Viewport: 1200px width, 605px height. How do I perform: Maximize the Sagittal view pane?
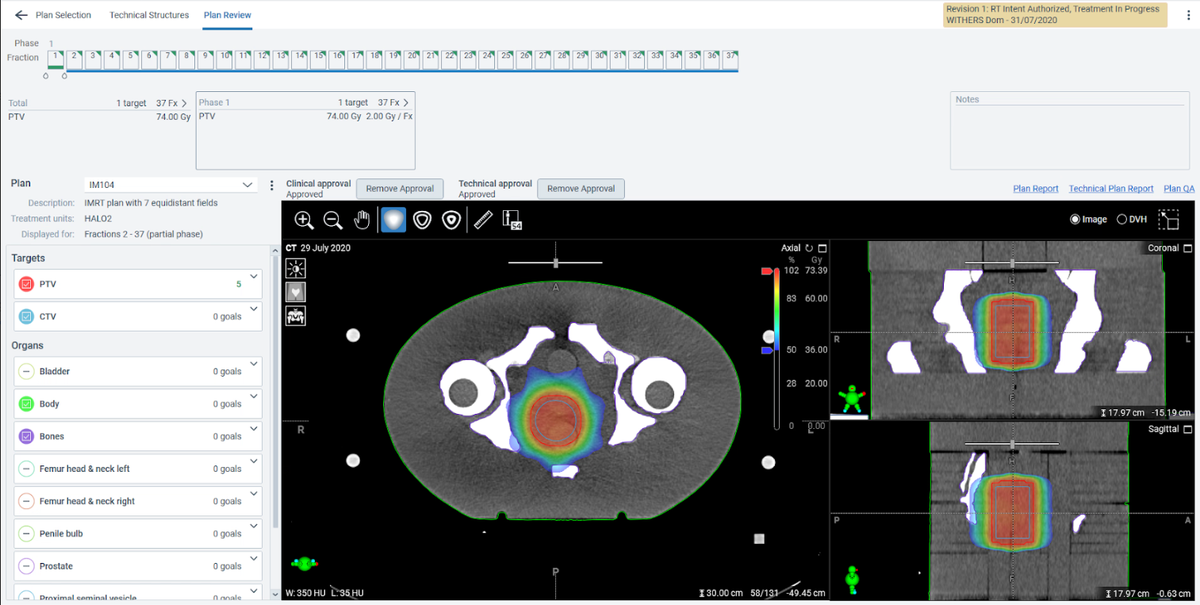(x=1188, y=428)
